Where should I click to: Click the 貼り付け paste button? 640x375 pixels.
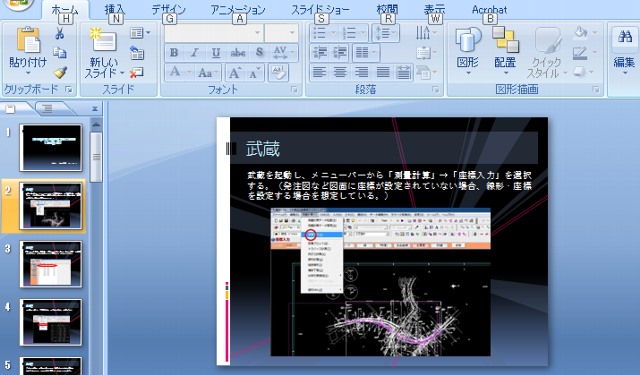coord(28,51)
